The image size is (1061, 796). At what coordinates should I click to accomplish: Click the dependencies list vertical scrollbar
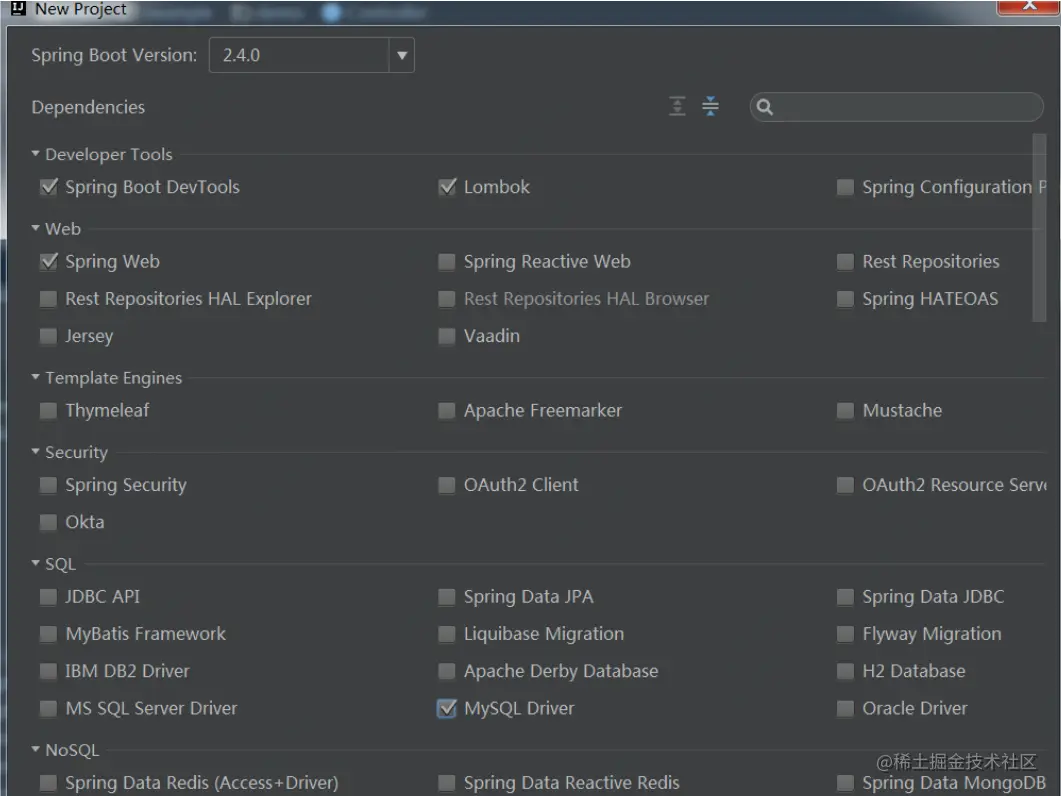click(x=1039, y=227)
